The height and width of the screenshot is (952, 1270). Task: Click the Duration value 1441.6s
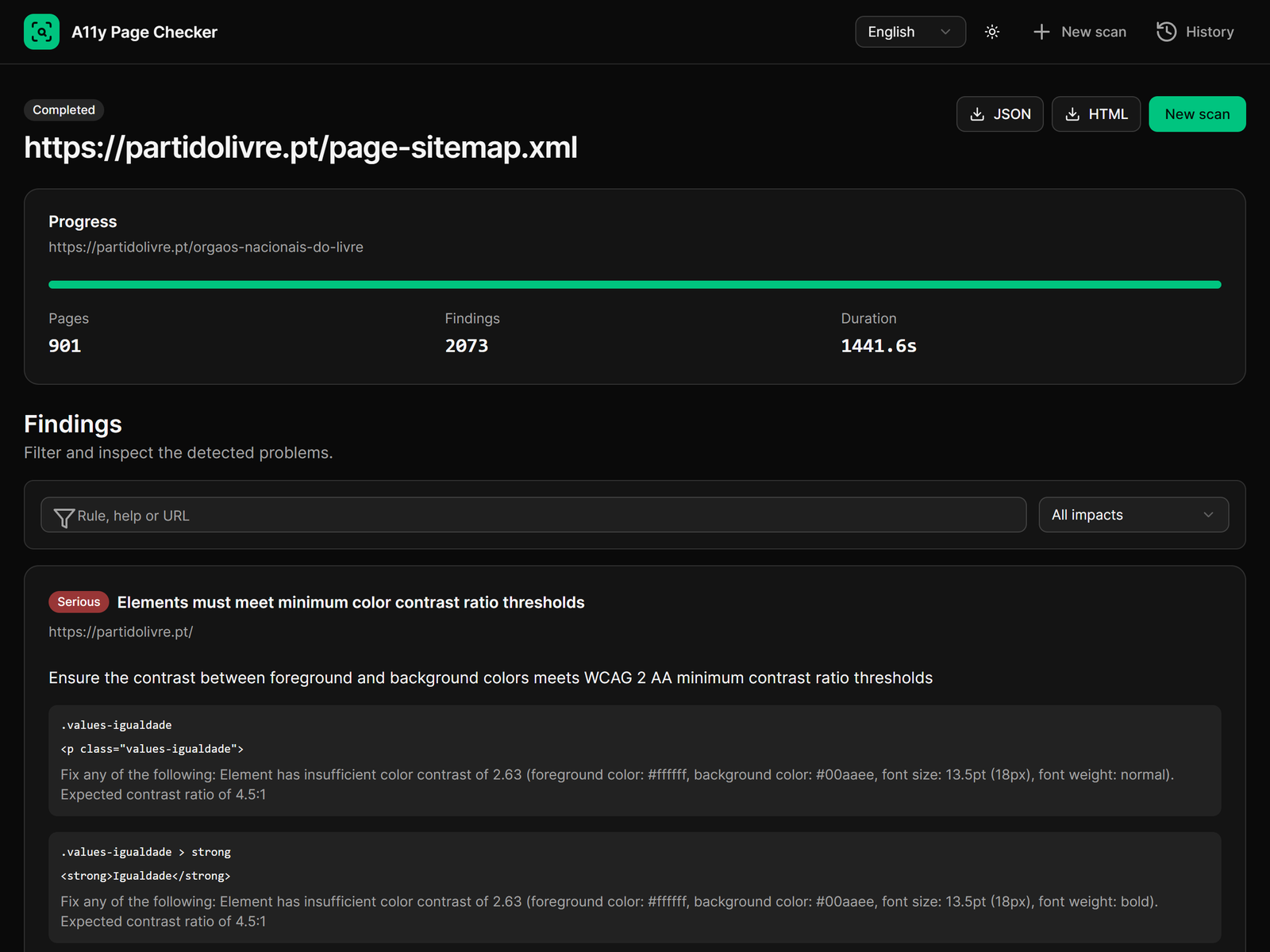pos(879,346)
